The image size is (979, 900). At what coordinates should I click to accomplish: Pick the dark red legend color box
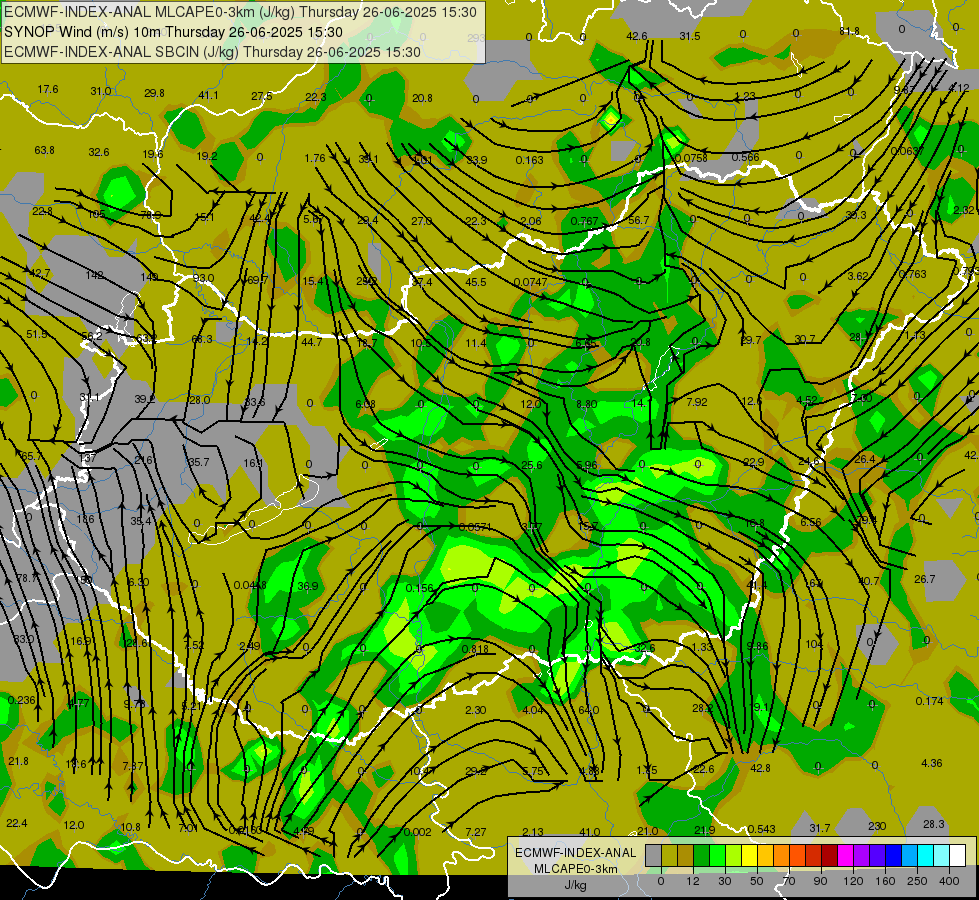(829, 855)
